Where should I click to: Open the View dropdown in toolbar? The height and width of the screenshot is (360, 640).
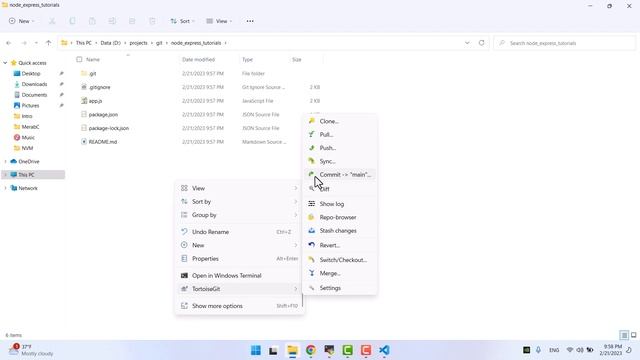(219, 21)
